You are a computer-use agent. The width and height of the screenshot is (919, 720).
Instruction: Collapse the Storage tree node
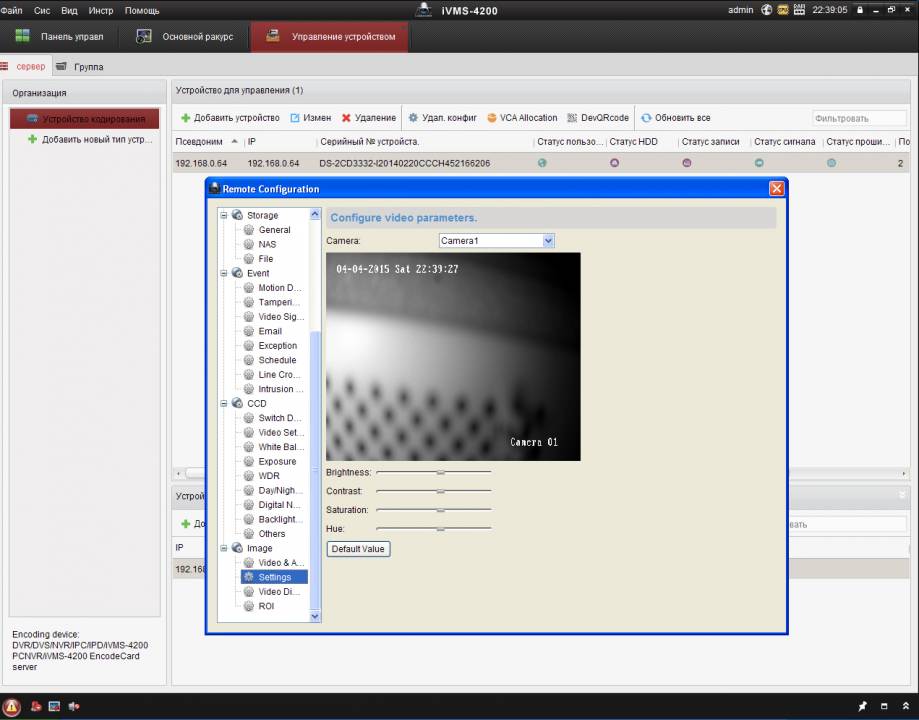click(x=224, y=215)
